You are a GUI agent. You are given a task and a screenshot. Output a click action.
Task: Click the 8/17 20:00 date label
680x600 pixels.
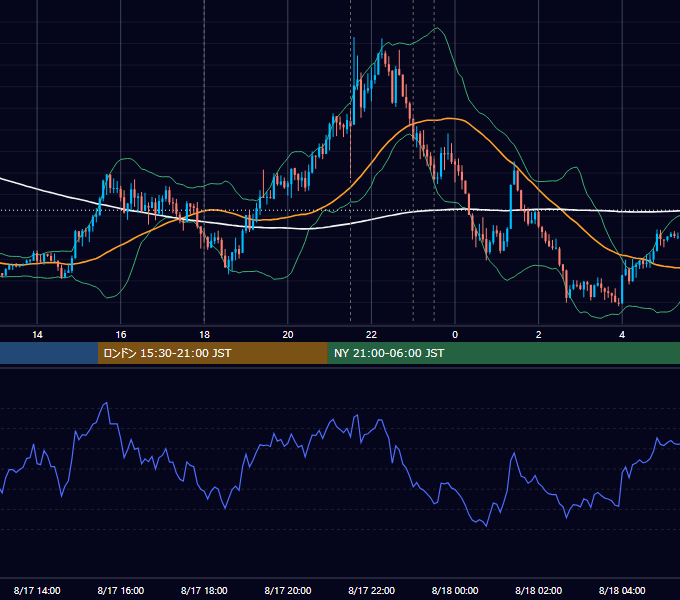click(x=288, y=590)
